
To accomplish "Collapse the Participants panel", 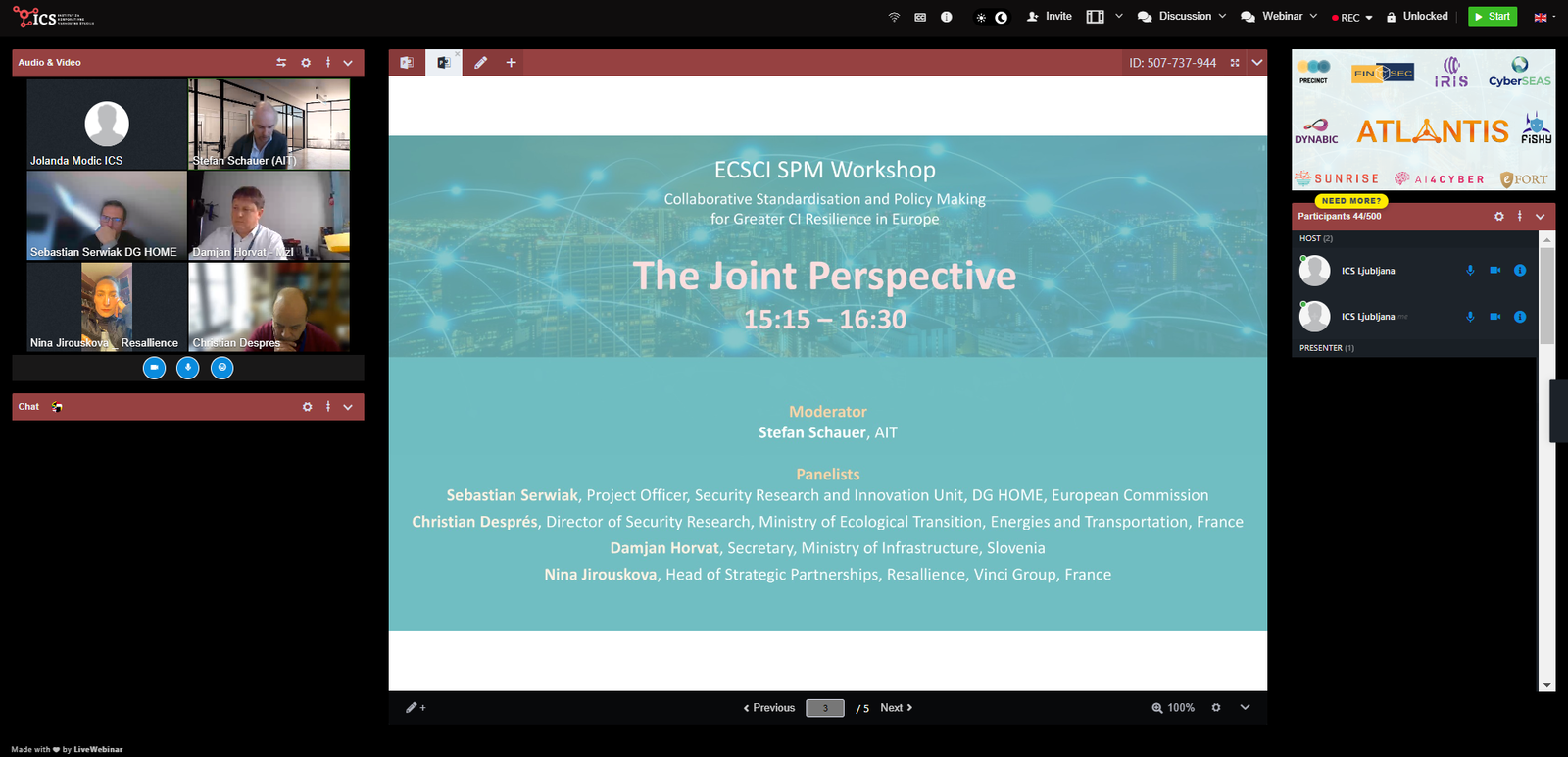I will [1541, 217].
